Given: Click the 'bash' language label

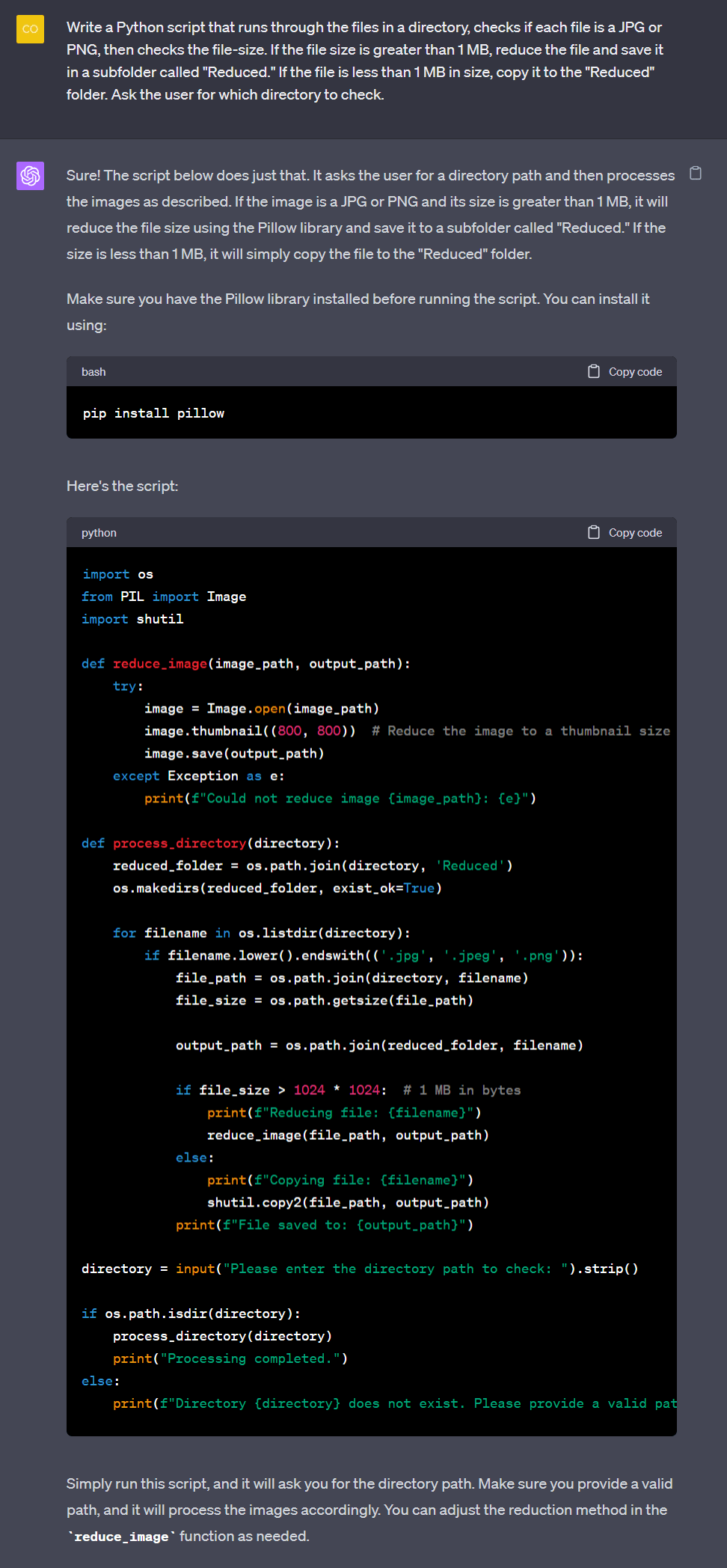Looking at the screenshot, I should tap(93, 372).
